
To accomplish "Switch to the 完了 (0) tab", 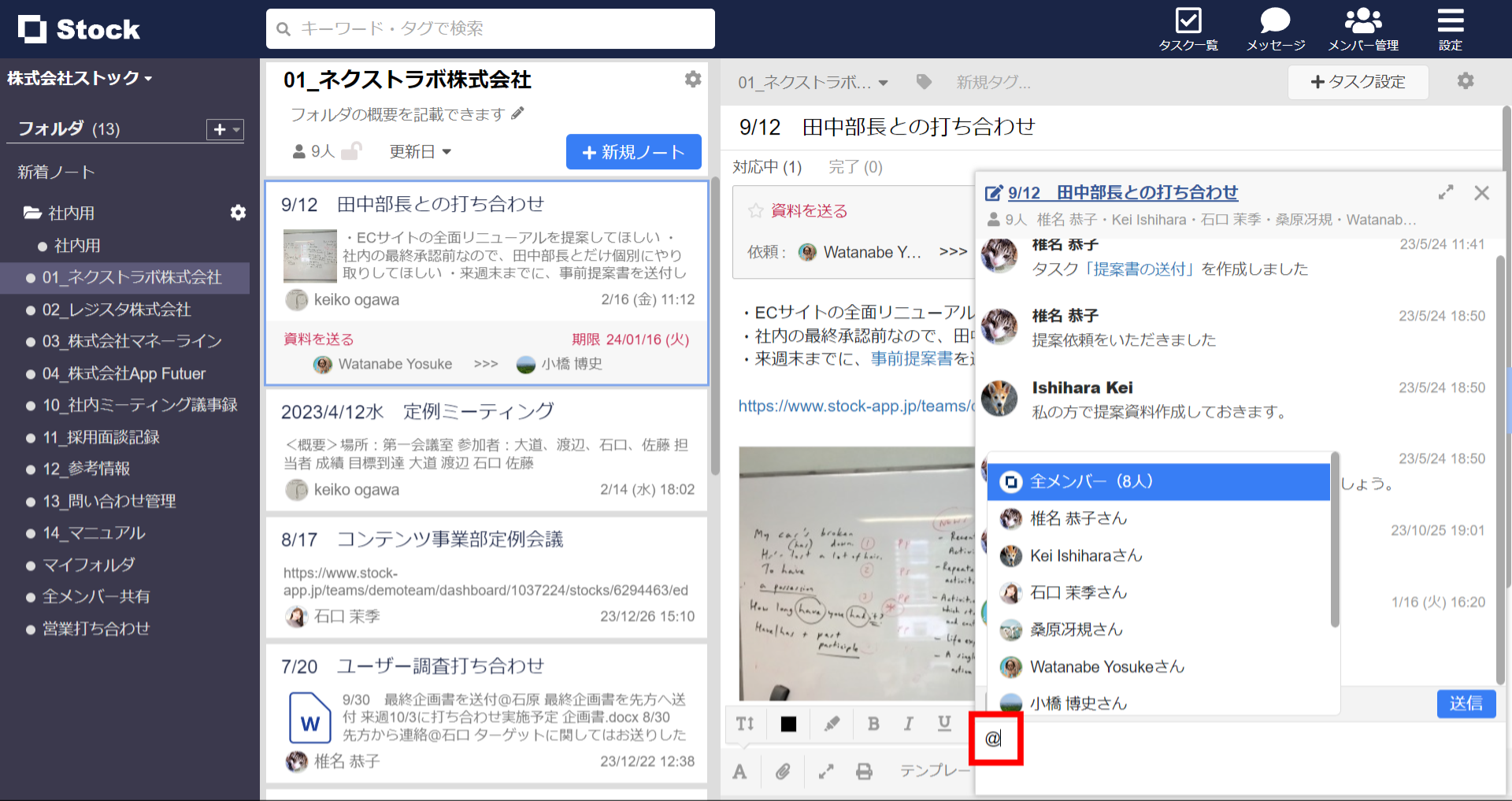I will tap(855, 166).
